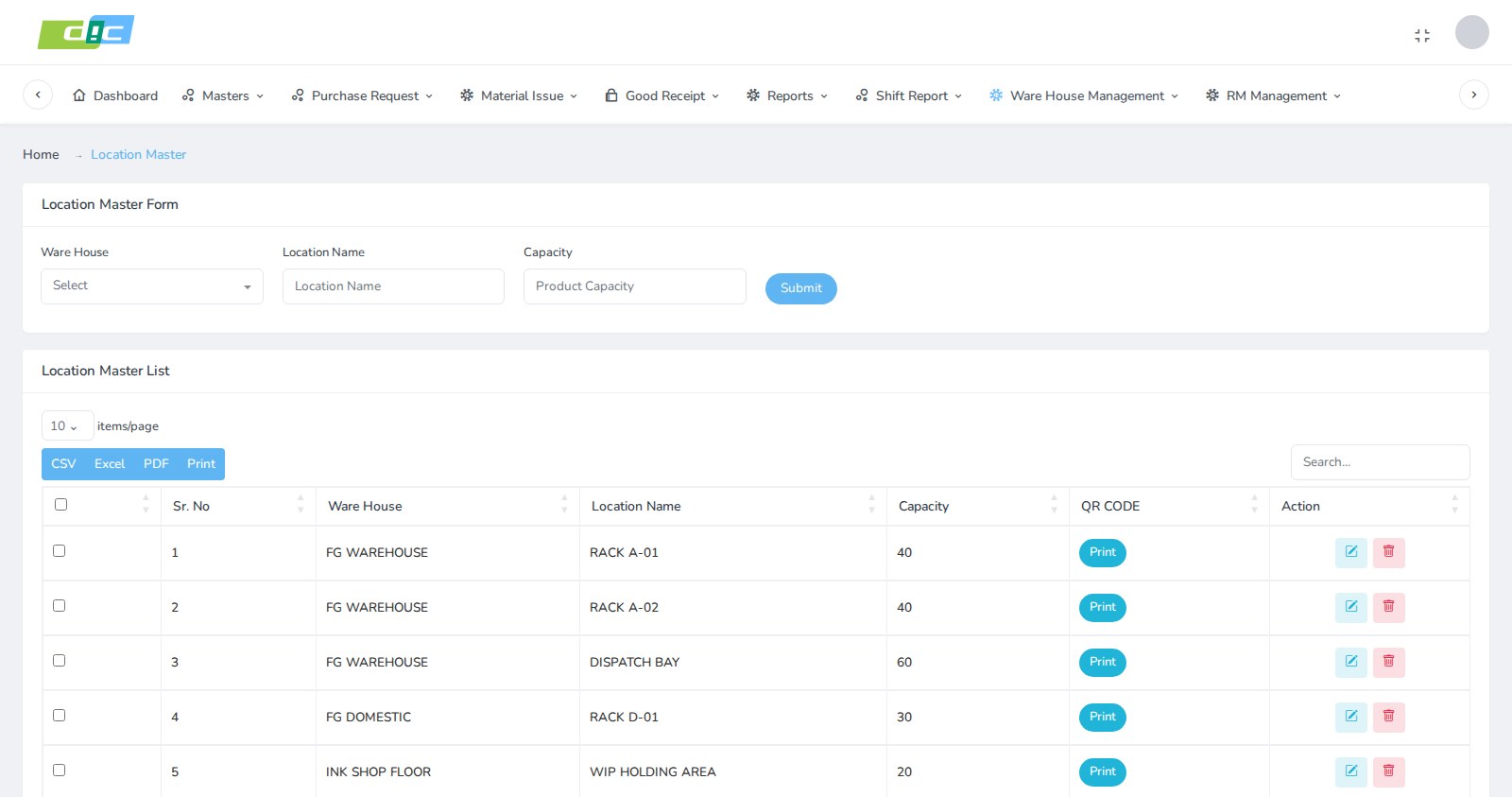
Task: Submit the Location Master form
Action: (x=801, y=288)
